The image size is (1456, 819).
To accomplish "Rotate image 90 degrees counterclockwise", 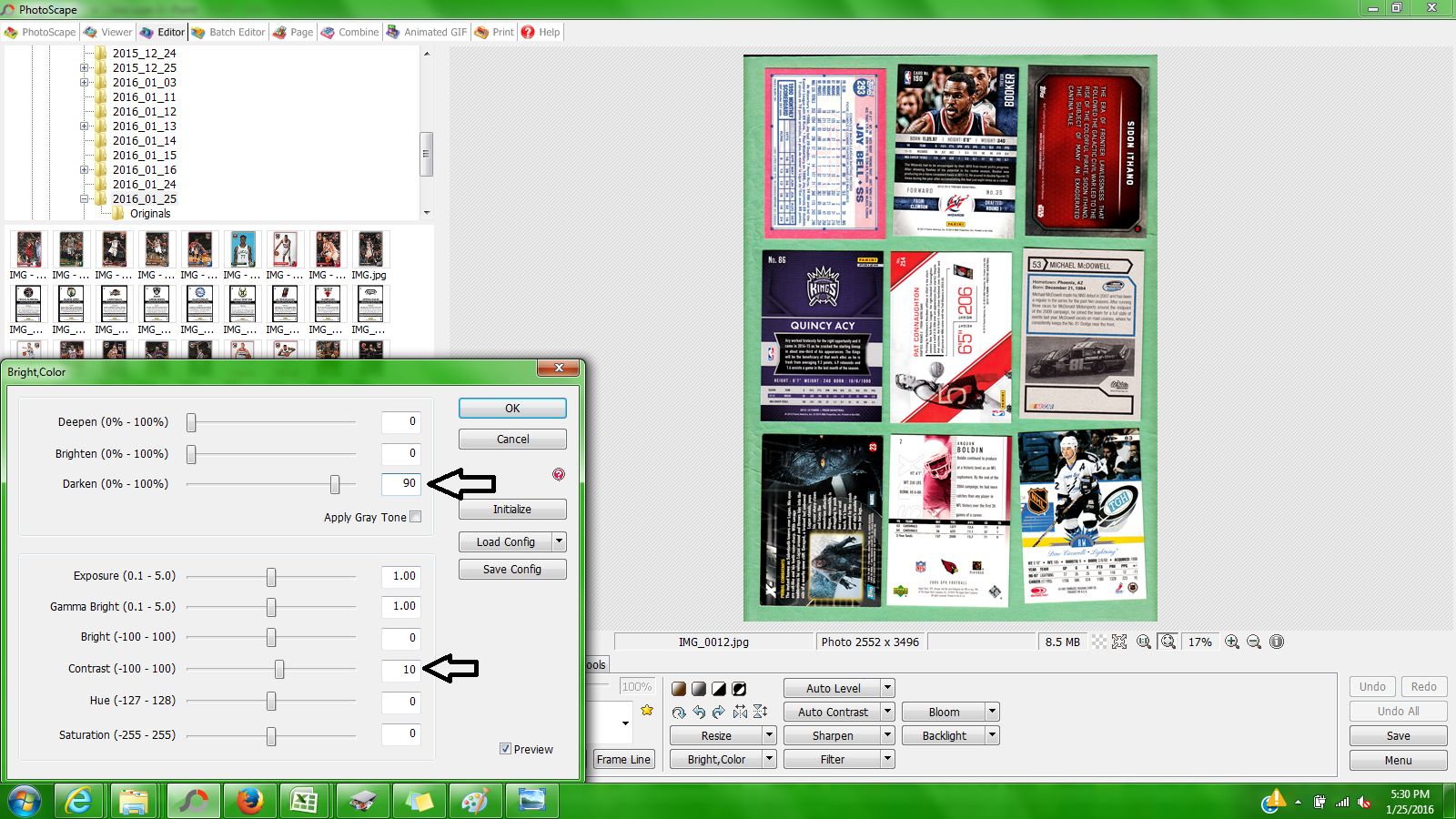I will pos(699,712).
